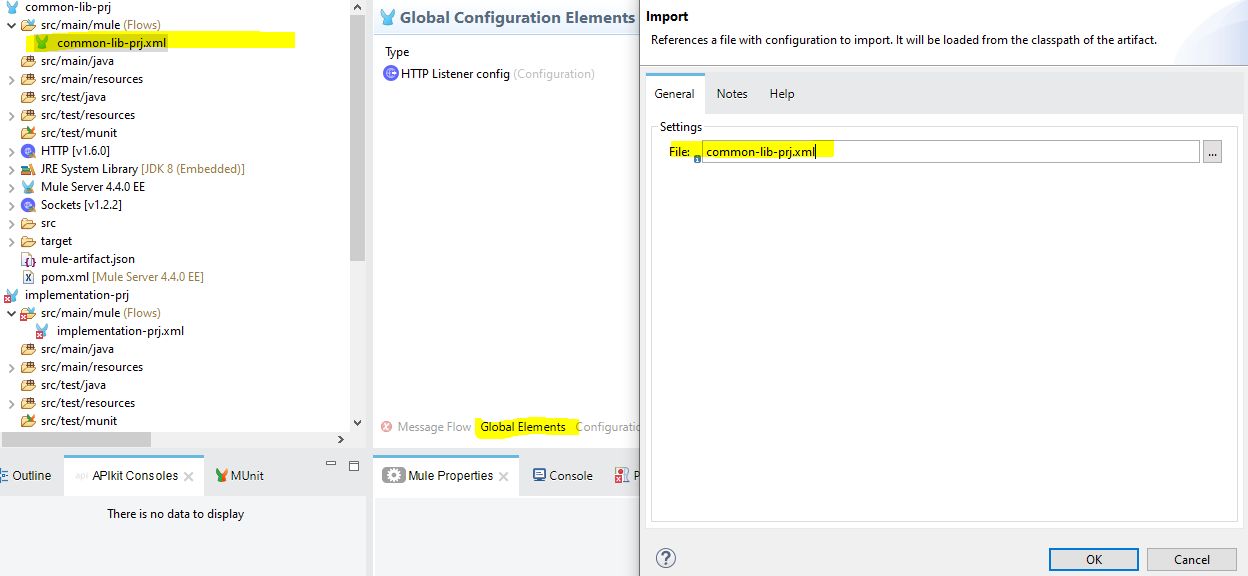The width and height of the screenshot is (1248, 576).
Task: Click the scroll-down arrow in Package Explorer
Action: coord(358,423)
